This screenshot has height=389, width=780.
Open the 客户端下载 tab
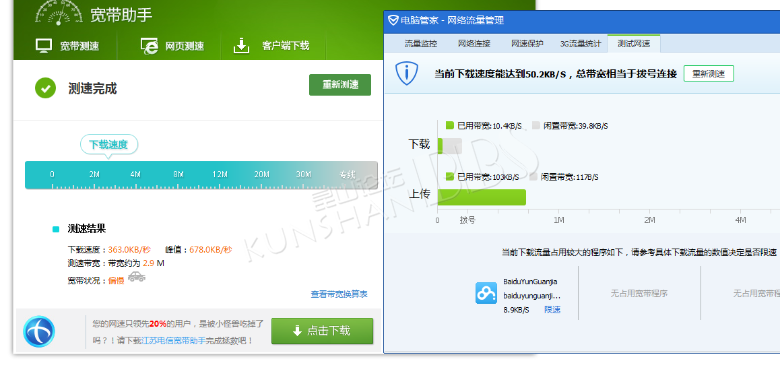tap(271, 46)
